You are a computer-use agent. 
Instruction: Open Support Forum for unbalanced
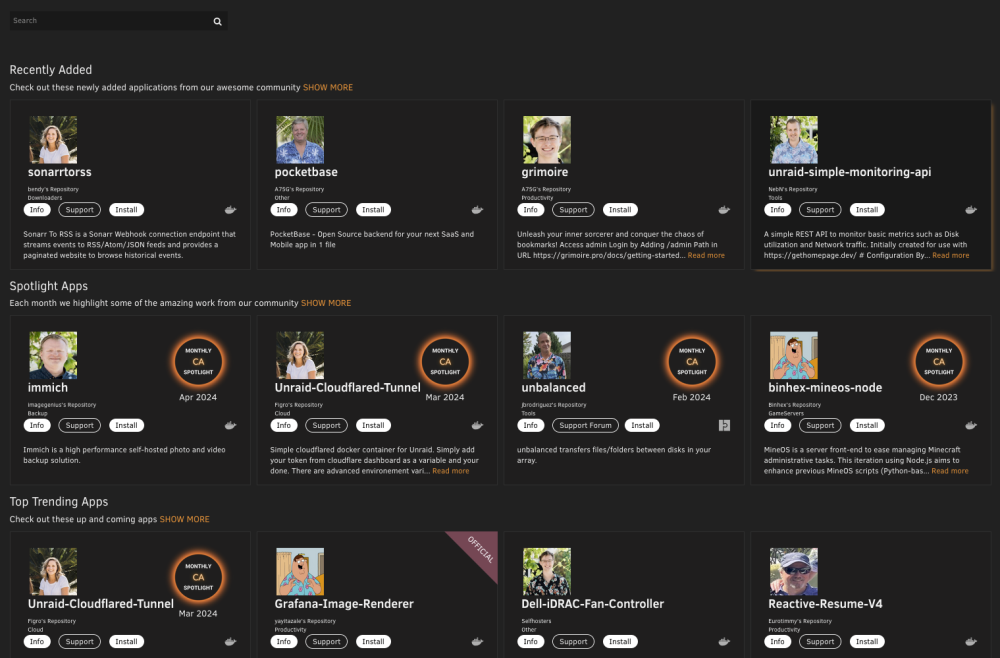pos(585,425)
